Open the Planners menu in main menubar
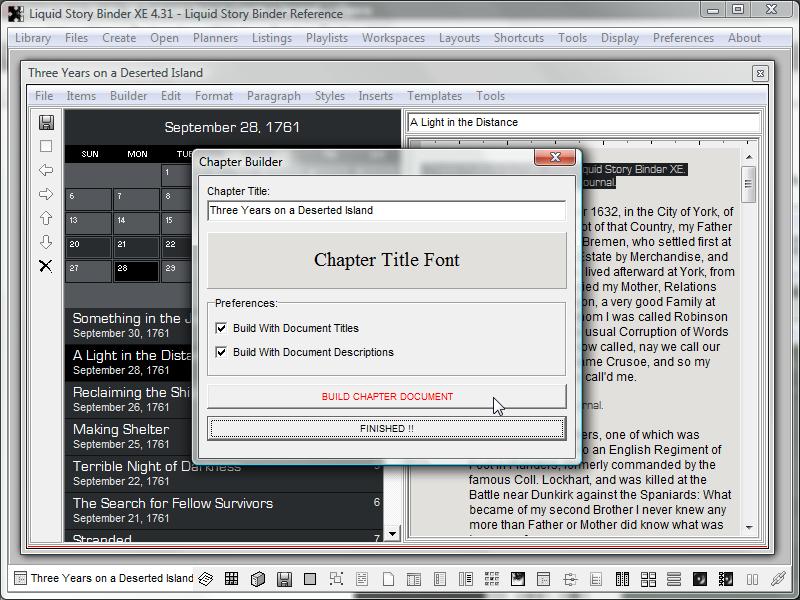800x600 pixels. coord(215,38)
